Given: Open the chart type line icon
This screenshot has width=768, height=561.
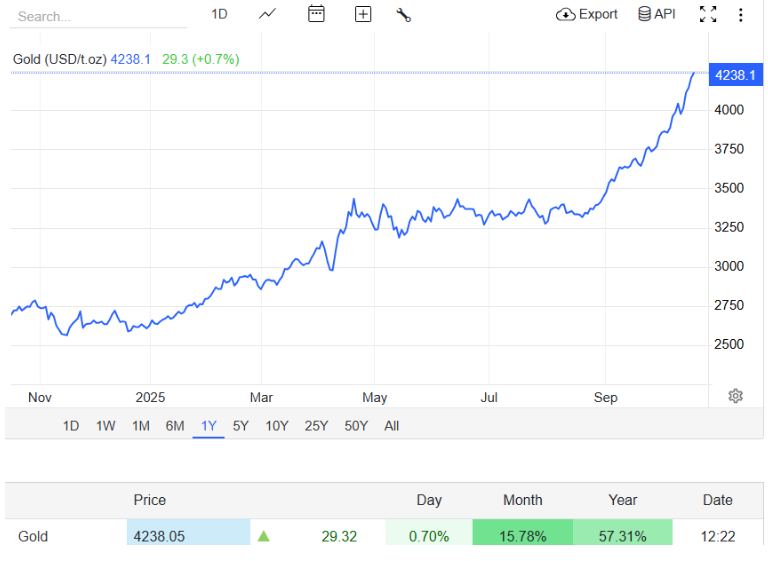Looking at the screenshot, I should [x=268, y=14].
